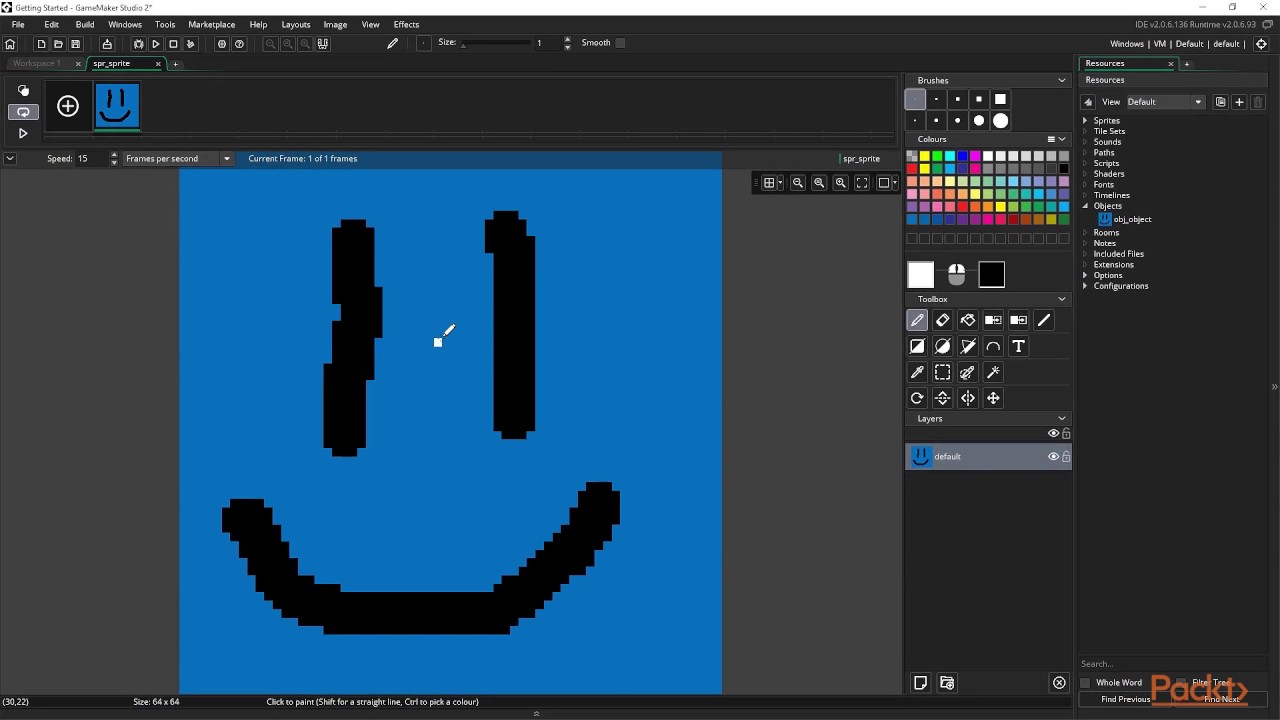Select the Text tool
Screen dimensions: 1280x720
[x=1018, y=346]
